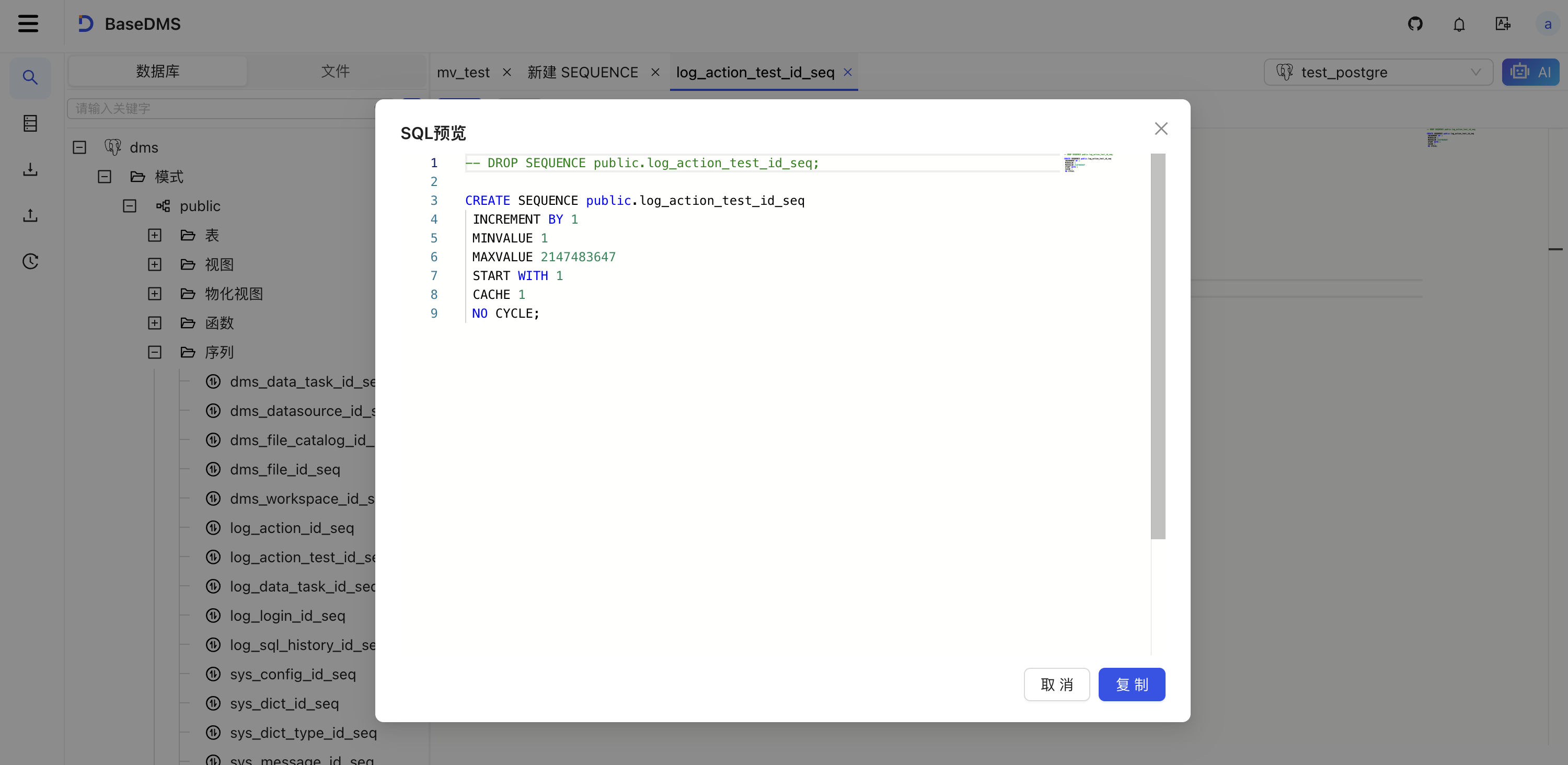
Task: Click the MAXVALUE 2147483647 line
Action: click(x=544, y=257)
